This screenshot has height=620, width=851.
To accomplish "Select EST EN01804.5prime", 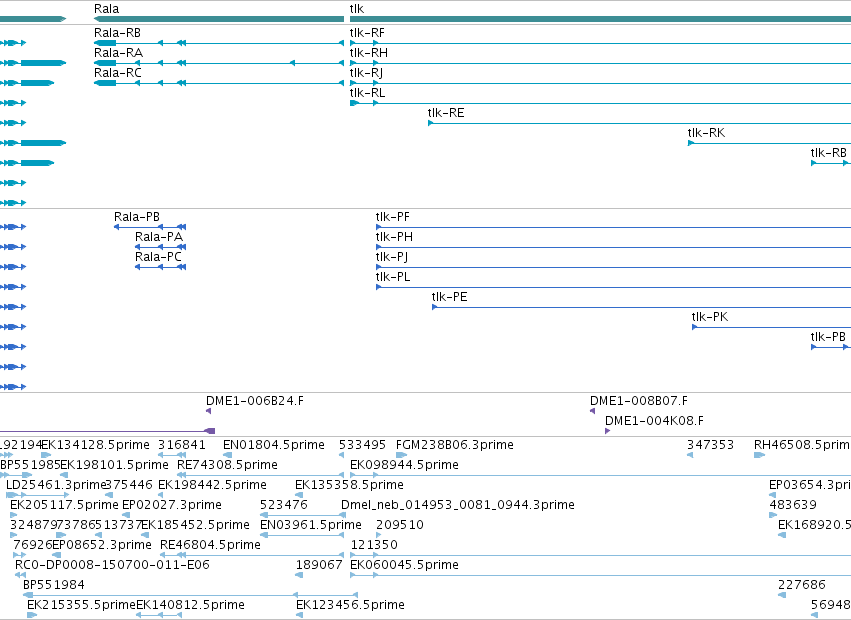I will (274, 445).
